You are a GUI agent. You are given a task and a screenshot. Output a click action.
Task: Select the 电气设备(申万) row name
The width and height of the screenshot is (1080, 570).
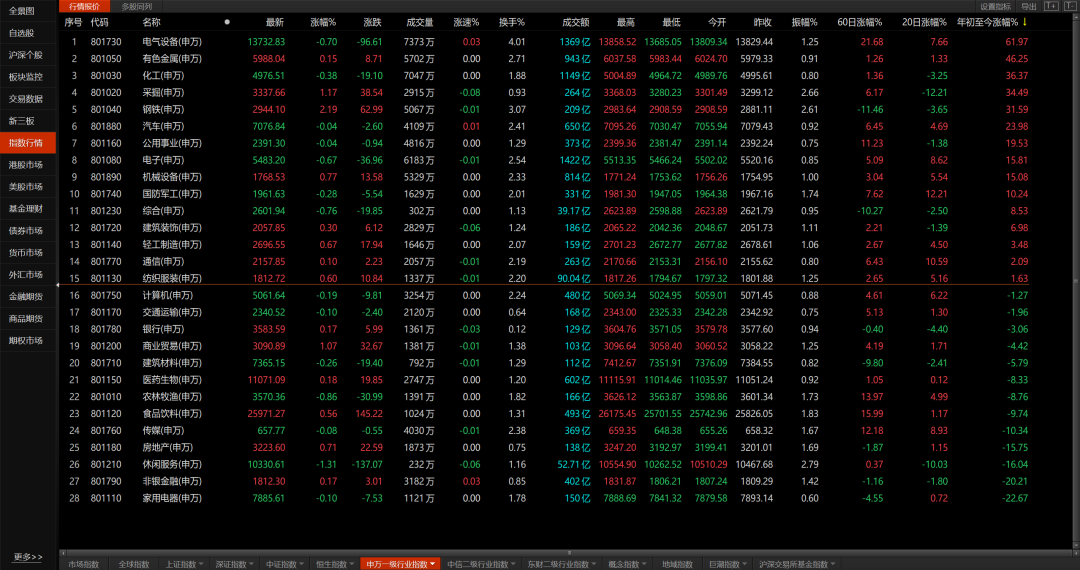click(172, 42)
